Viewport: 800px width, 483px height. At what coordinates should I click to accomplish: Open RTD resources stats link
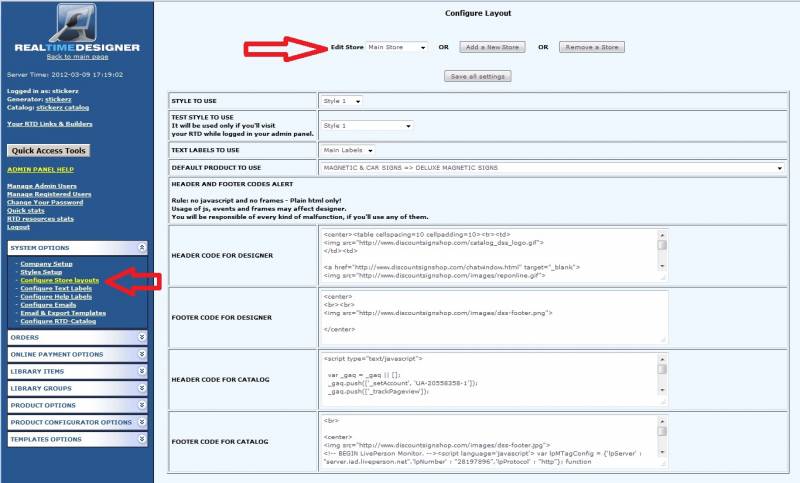coord(40,219)
